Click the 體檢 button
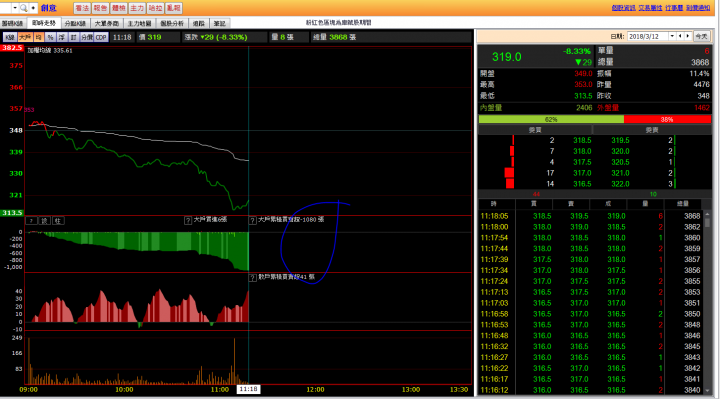 (x=119, y=8)
